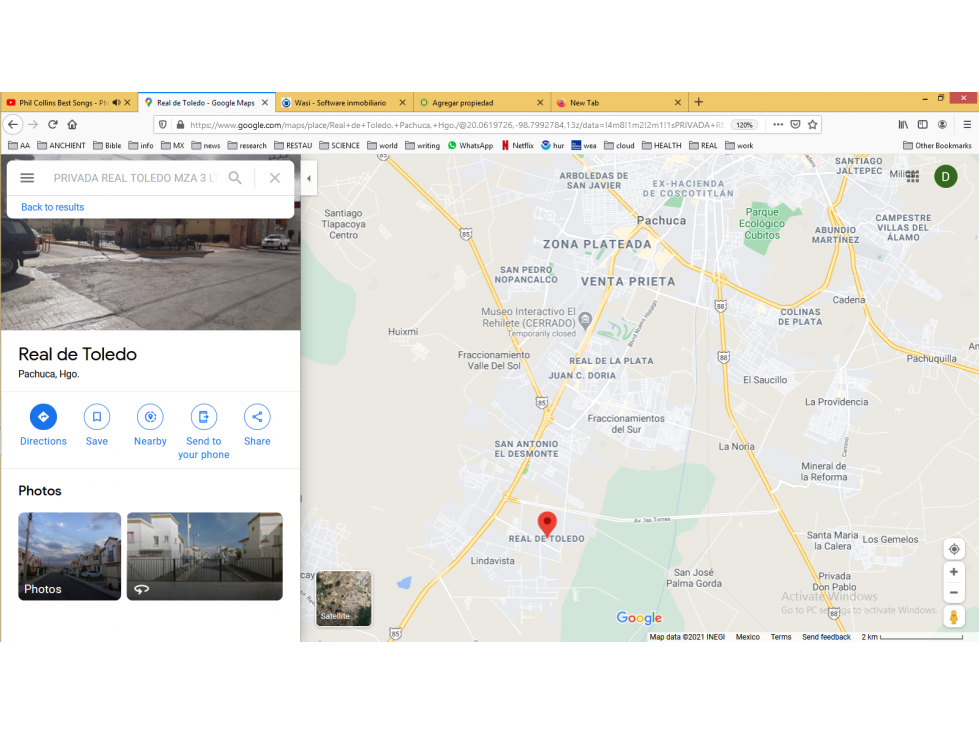979x734 pixels.
Task: Click the Maps search input field
Action: pyautogui.click(x=135, y=178)
